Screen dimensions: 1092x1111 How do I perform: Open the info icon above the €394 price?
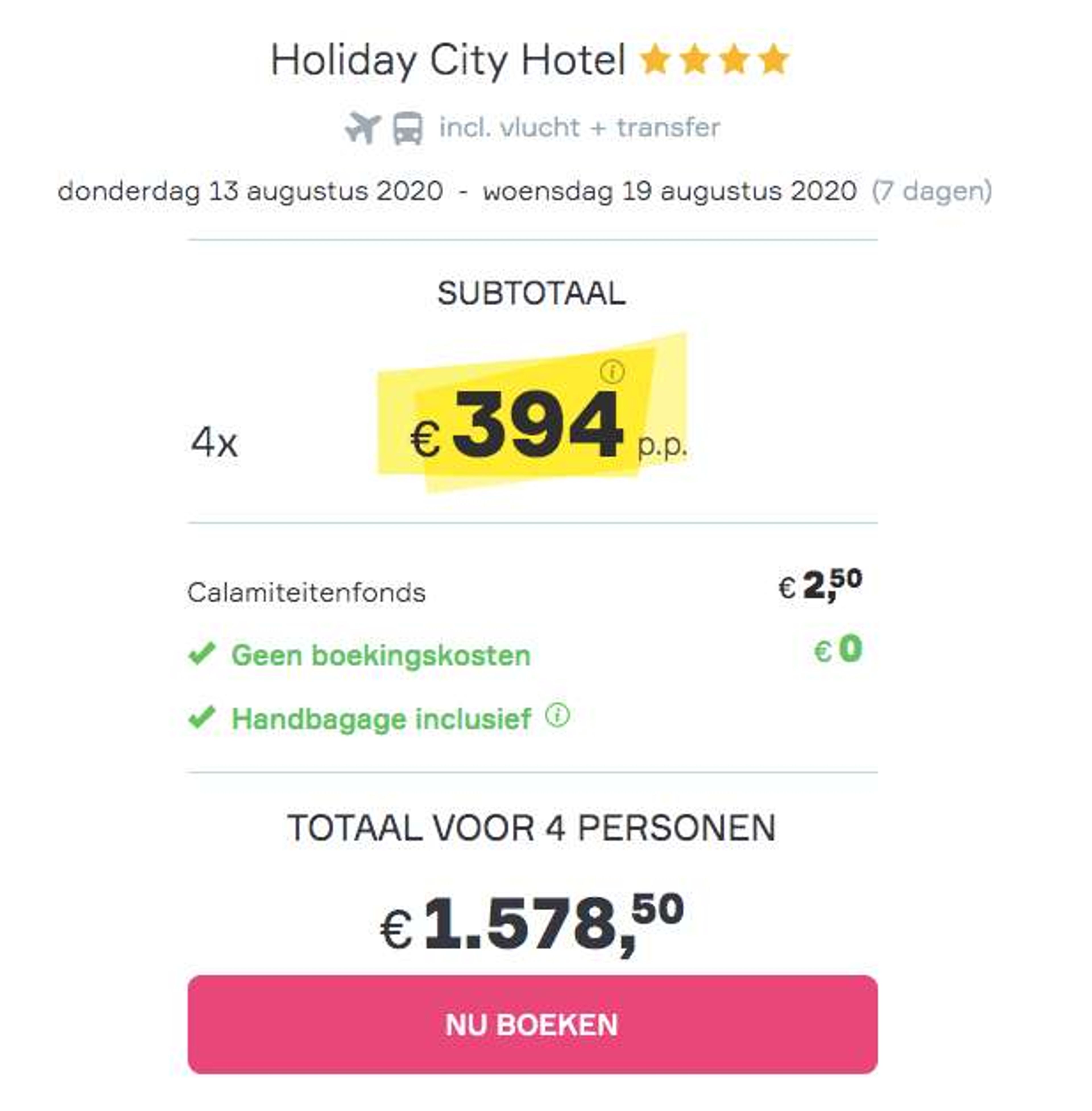pyautogui.click(x=612, y=372)
